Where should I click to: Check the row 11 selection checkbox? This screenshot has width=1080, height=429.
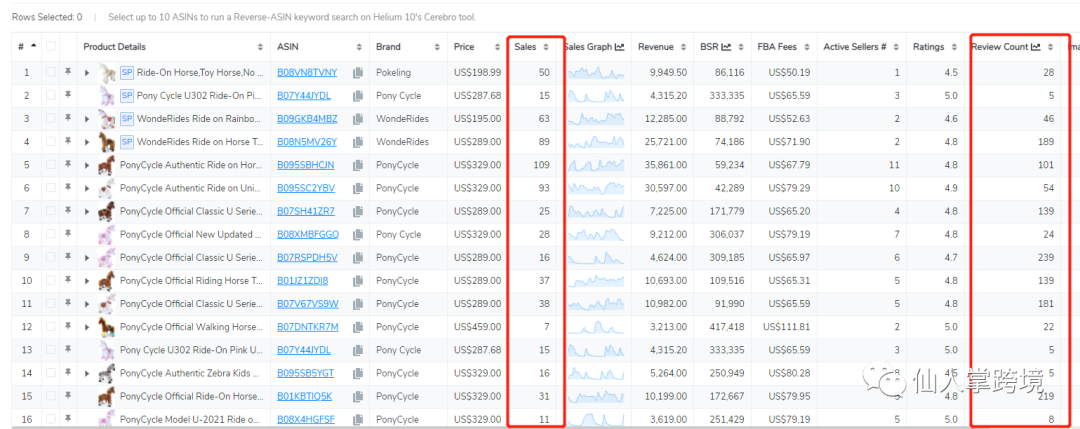(x=50, y=304)
